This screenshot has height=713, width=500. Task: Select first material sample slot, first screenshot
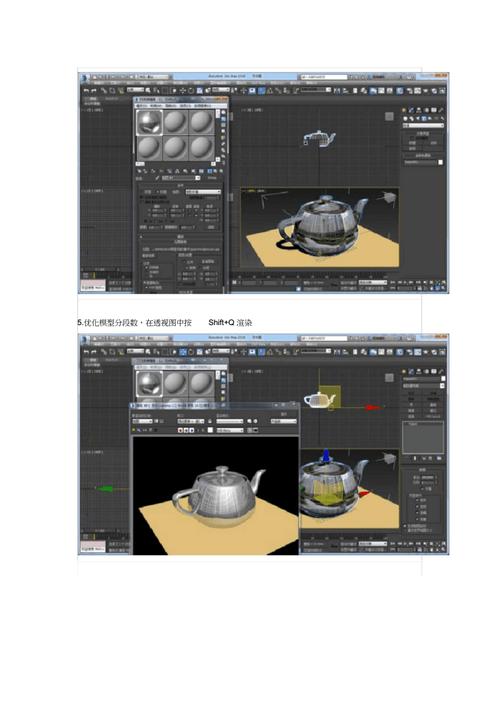[149, 122]
